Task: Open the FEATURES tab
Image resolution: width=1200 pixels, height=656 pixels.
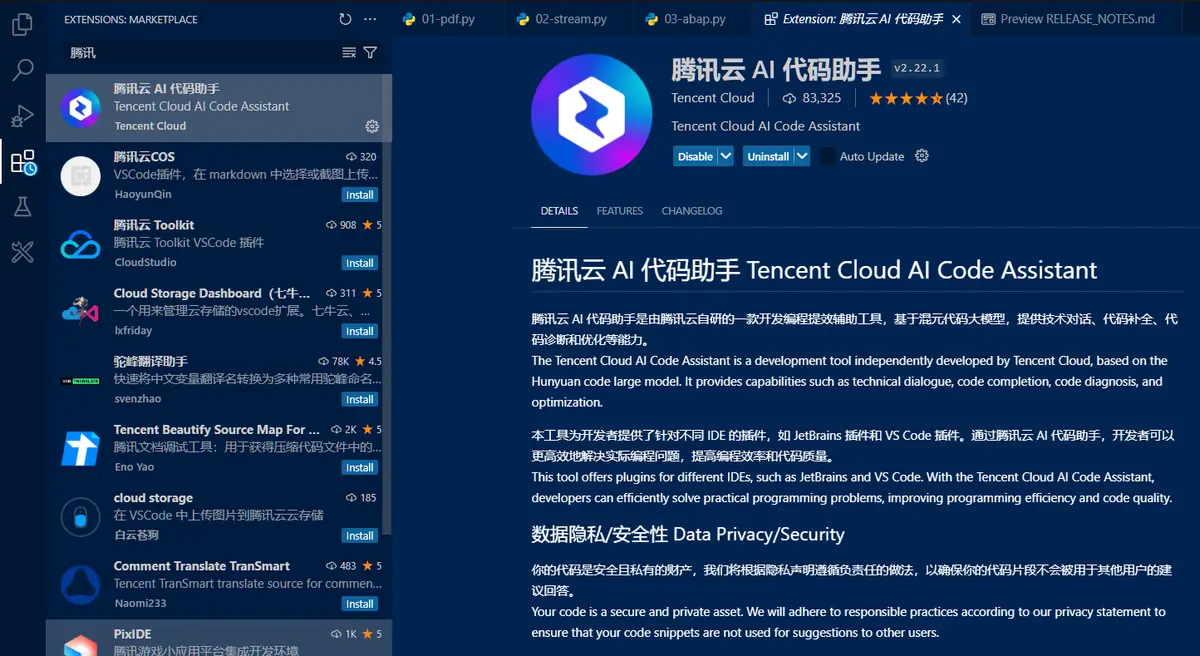Action: (x=620, y=211)
